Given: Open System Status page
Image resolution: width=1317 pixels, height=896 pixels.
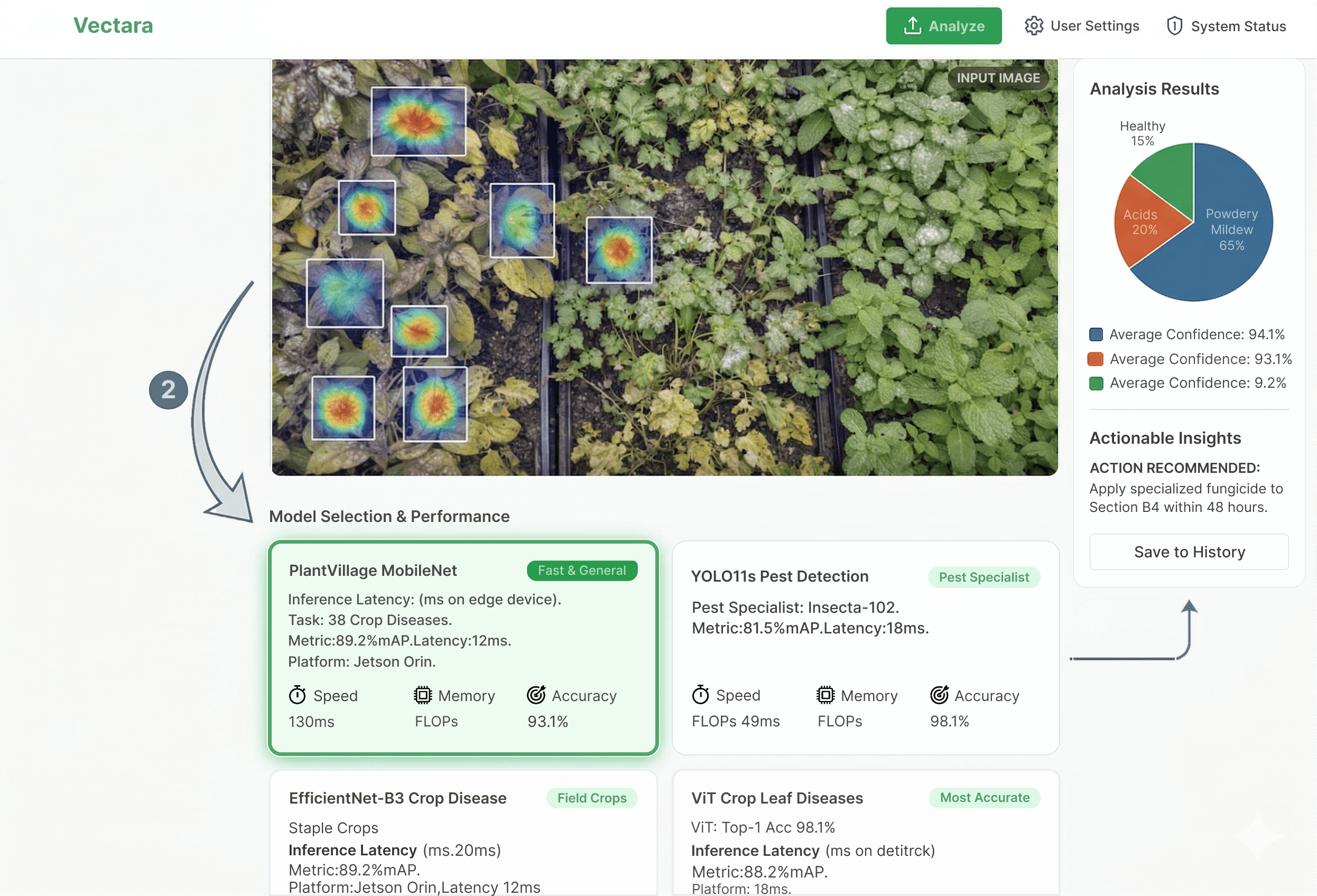Looking at the screenshot, I should (1226, 26).
